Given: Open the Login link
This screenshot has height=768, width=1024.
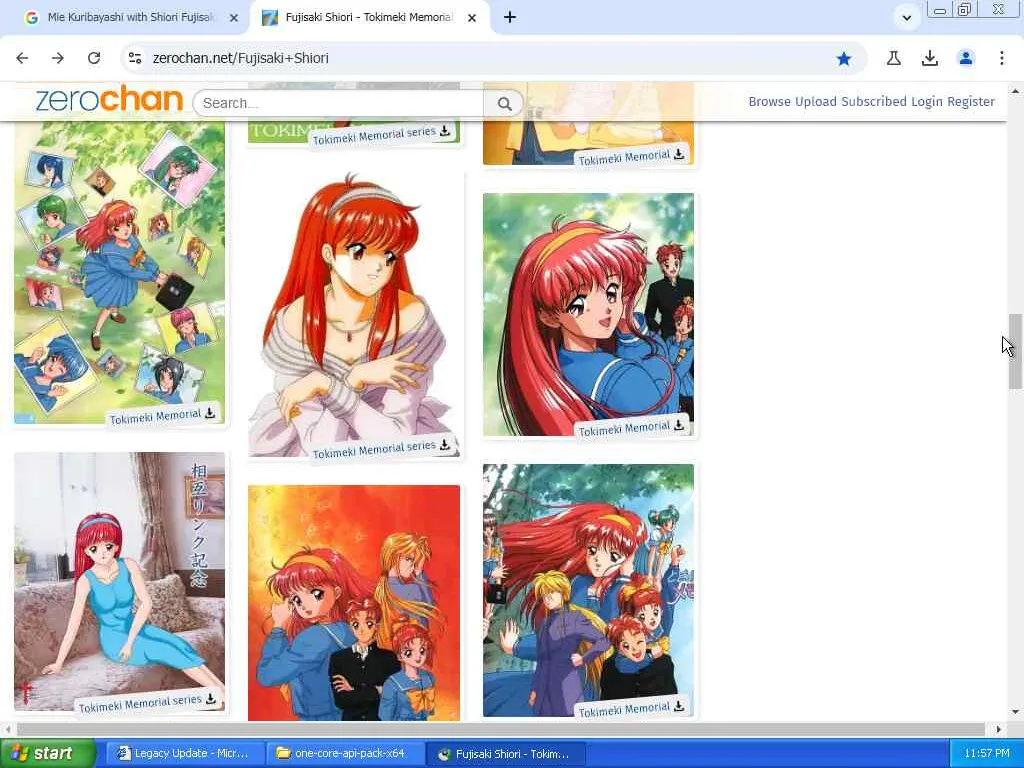Looking at the screenshot, I should pos(927,102).
